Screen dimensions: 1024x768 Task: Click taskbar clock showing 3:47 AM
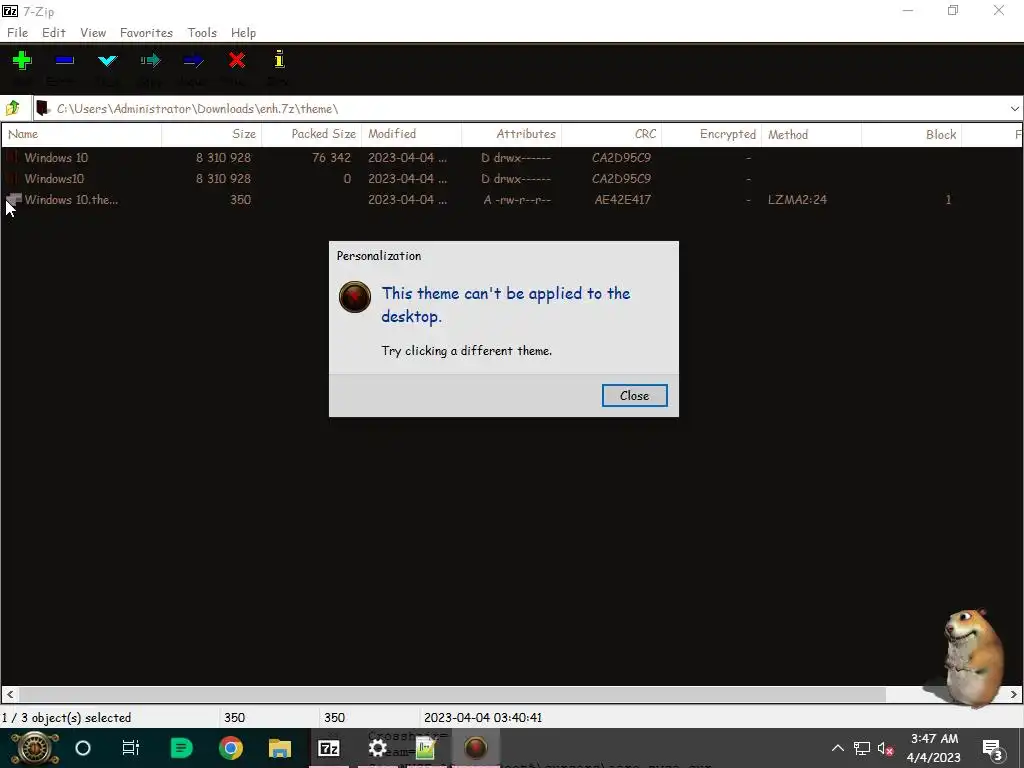click(934, 748)
